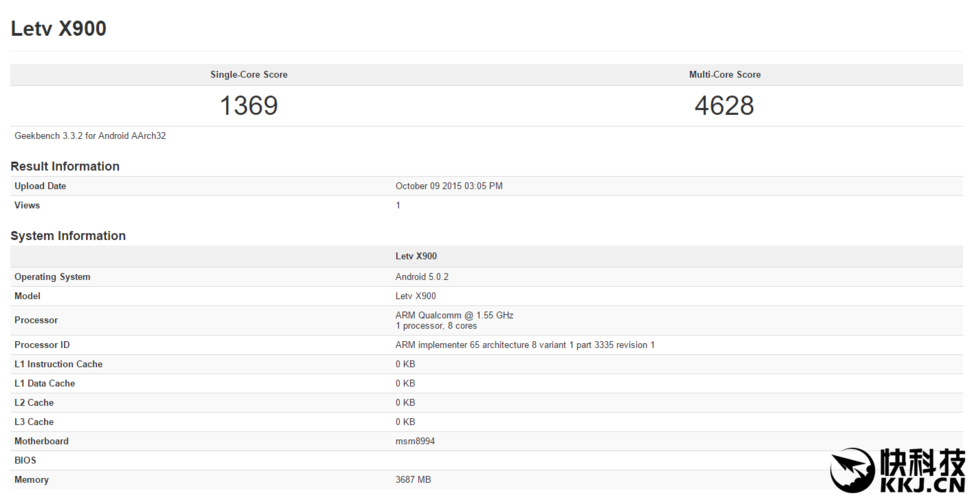
Task: Click the 'Processor ID' row label
Action: coord(42,344)
